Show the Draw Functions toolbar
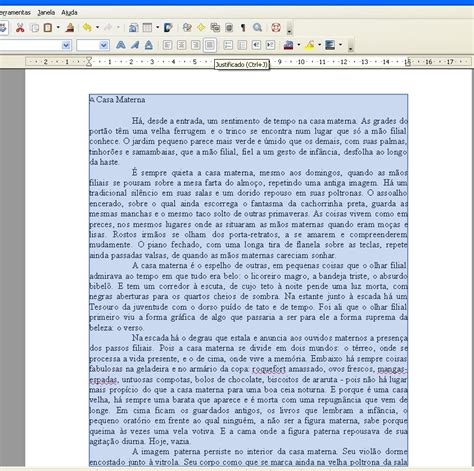 (x=168, y=28)
